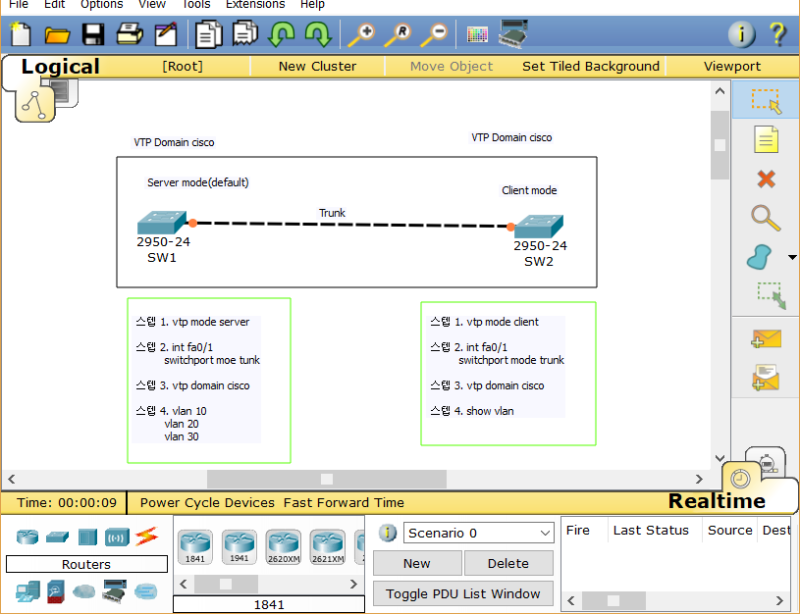
Task: Switch to Realtime mode
Action: (716, 500)
